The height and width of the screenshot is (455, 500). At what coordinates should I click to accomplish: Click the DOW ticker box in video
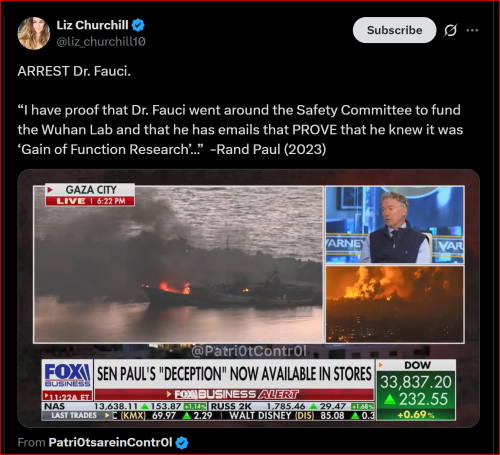coord(416,390)
